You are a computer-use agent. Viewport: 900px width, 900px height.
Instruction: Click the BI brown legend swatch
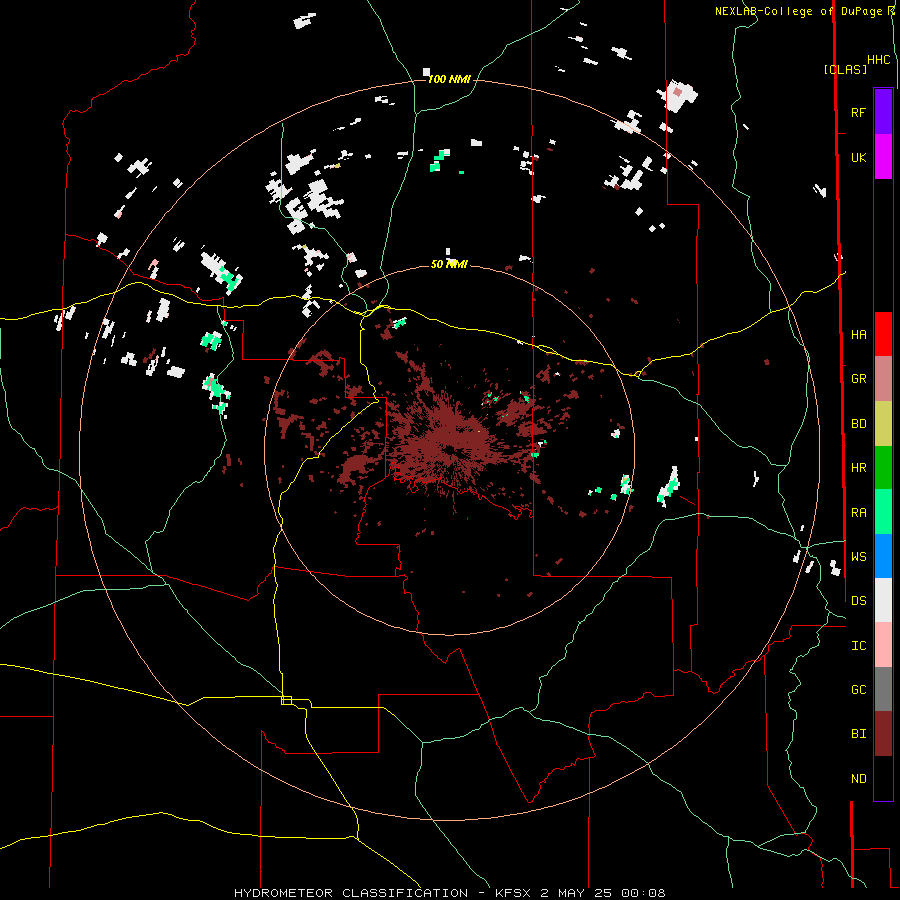click(883, 734)
